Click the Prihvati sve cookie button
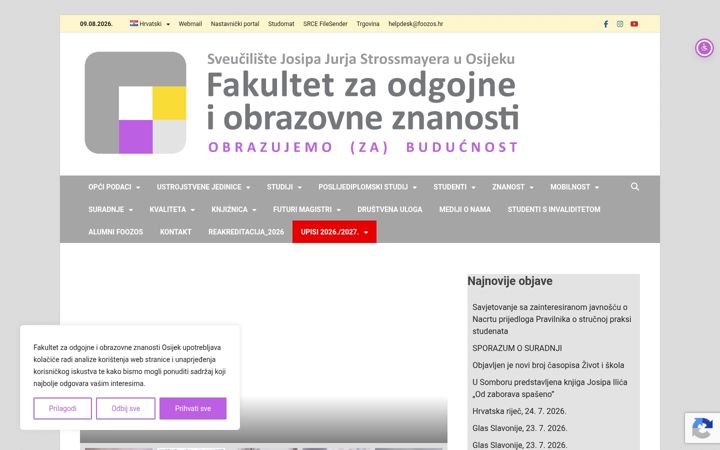This screenshot has height=450, width=720. coord(193,408)
